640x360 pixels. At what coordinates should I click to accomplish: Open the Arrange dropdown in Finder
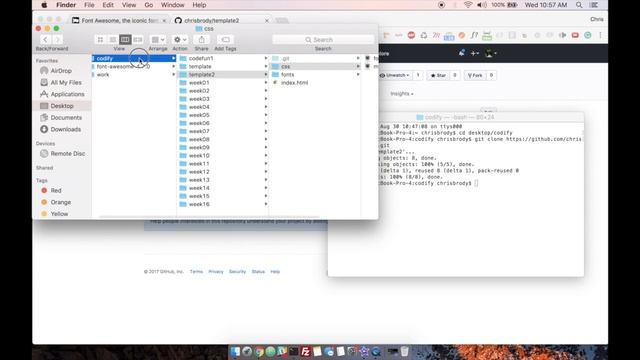(158, 40)
